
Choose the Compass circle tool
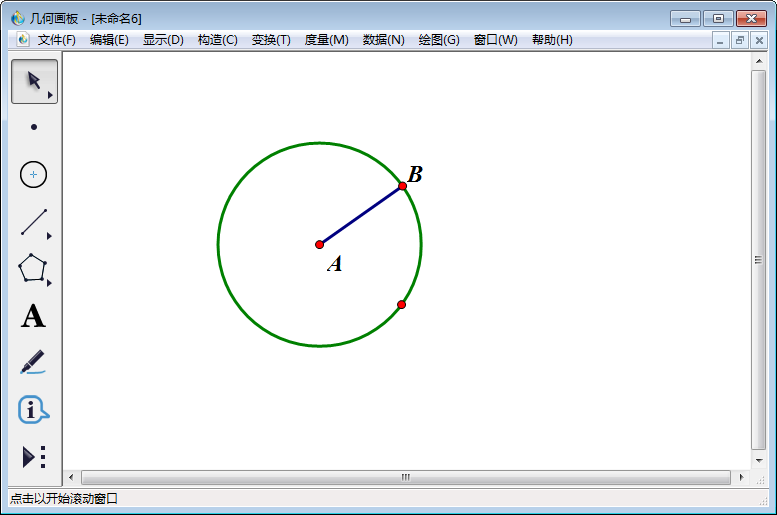(x=34, y=174)
